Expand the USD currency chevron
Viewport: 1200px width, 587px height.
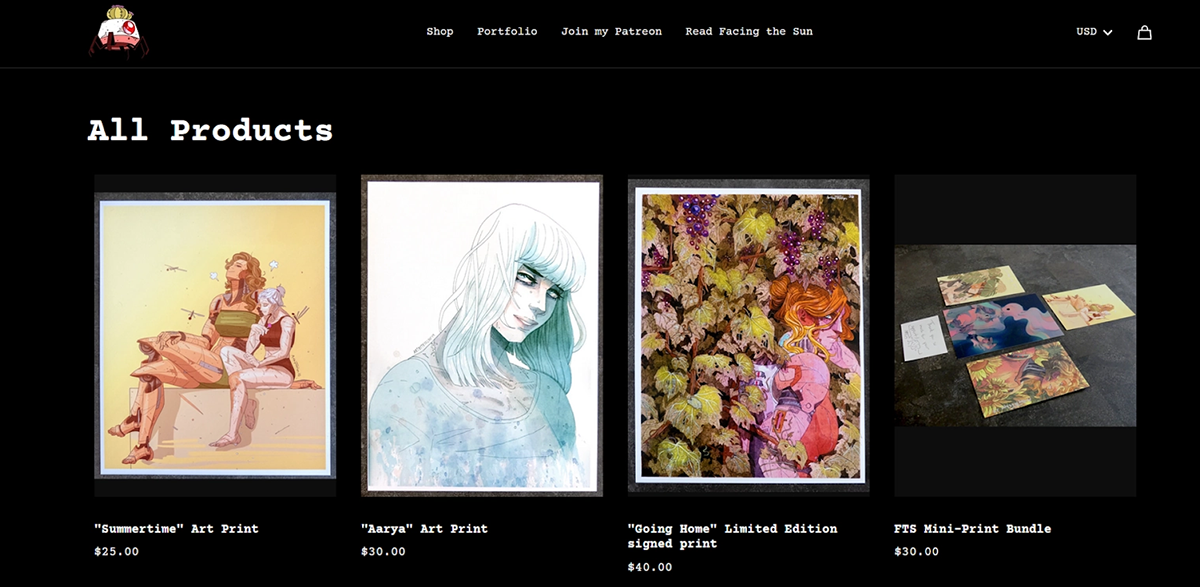[1107, 33]
